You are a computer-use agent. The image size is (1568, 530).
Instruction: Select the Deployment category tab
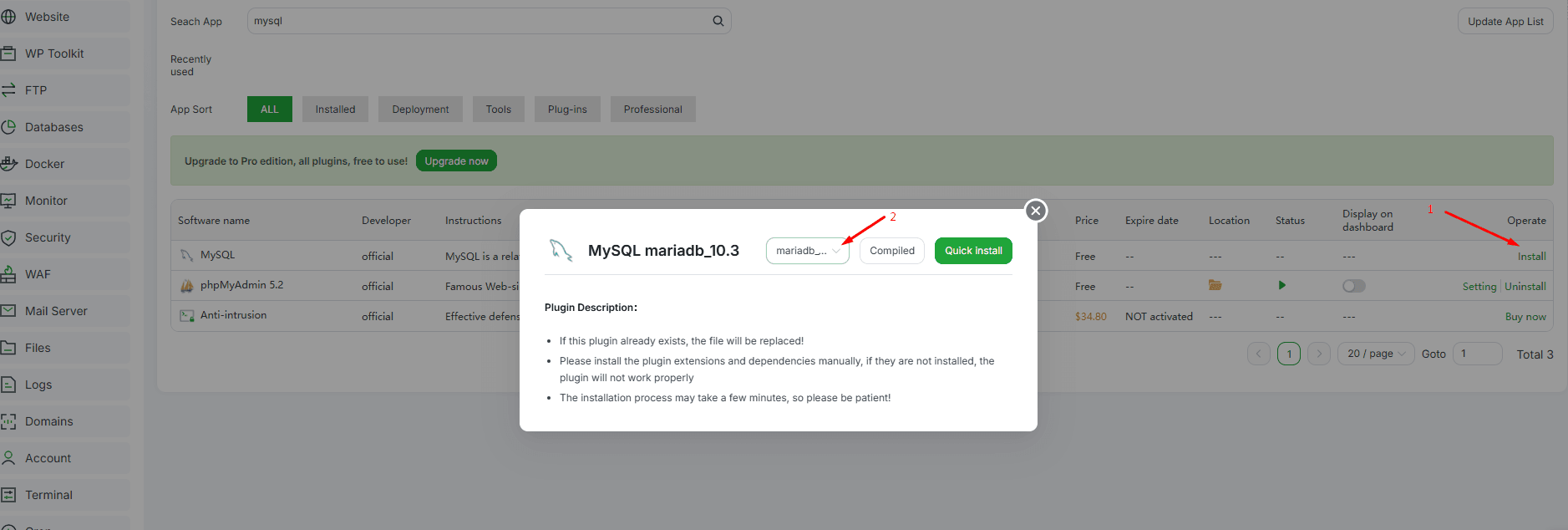coord(420,110)
